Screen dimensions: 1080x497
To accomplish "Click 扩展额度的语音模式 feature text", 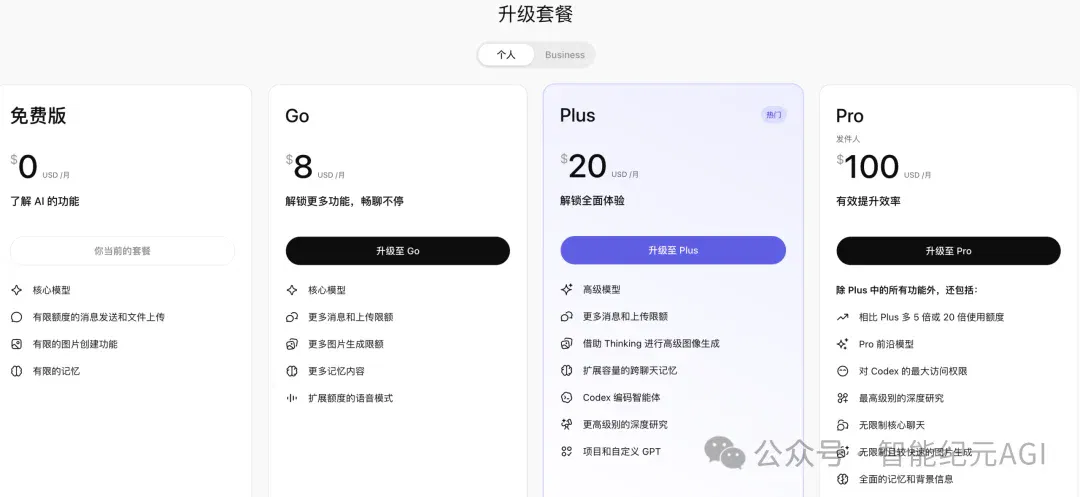I will point(351,398).
